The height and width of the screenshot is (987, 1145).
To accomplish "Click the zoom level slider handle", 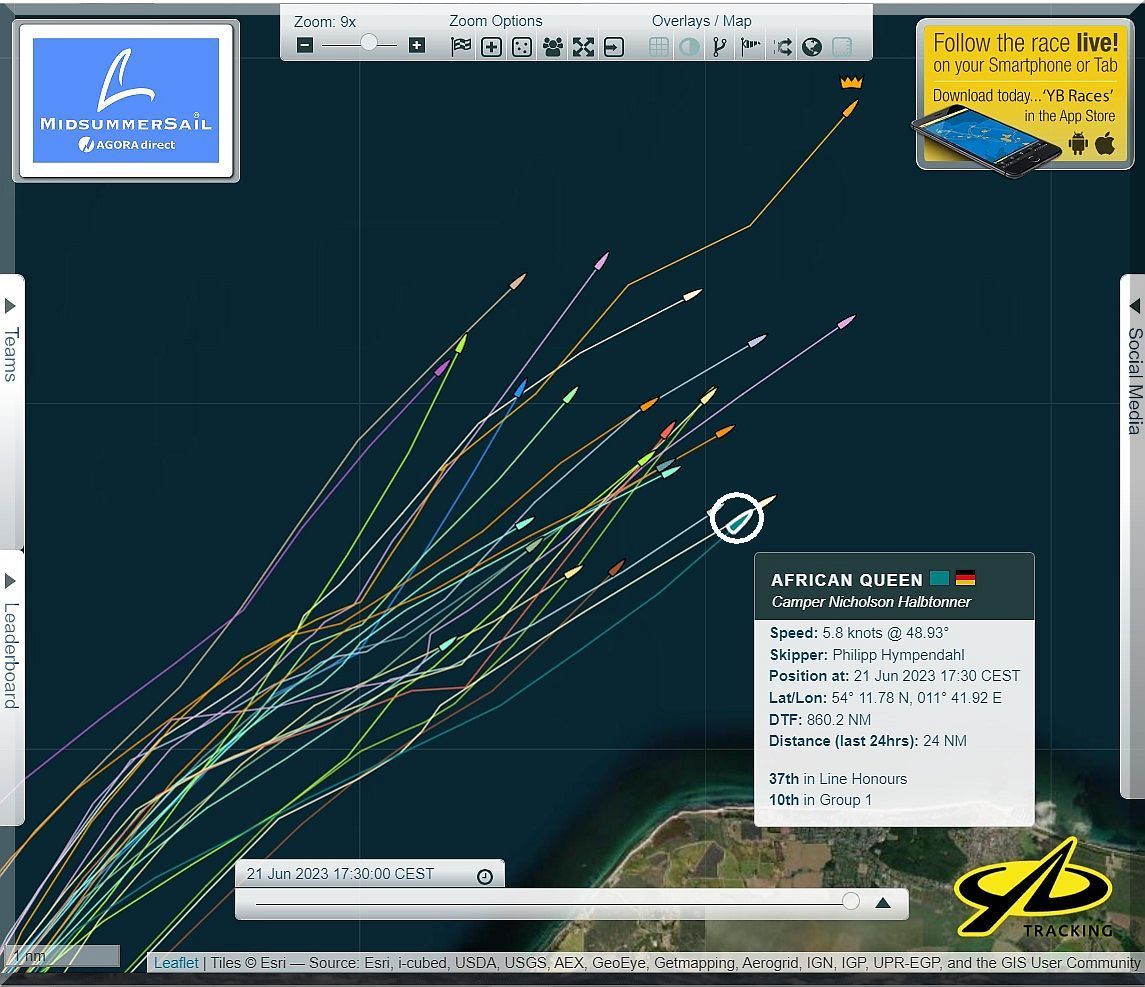I will pos(369,44).
